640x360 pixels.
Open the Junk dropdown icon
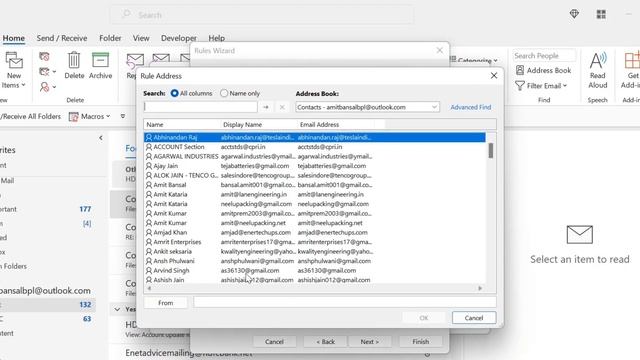[x=47, y=87]
